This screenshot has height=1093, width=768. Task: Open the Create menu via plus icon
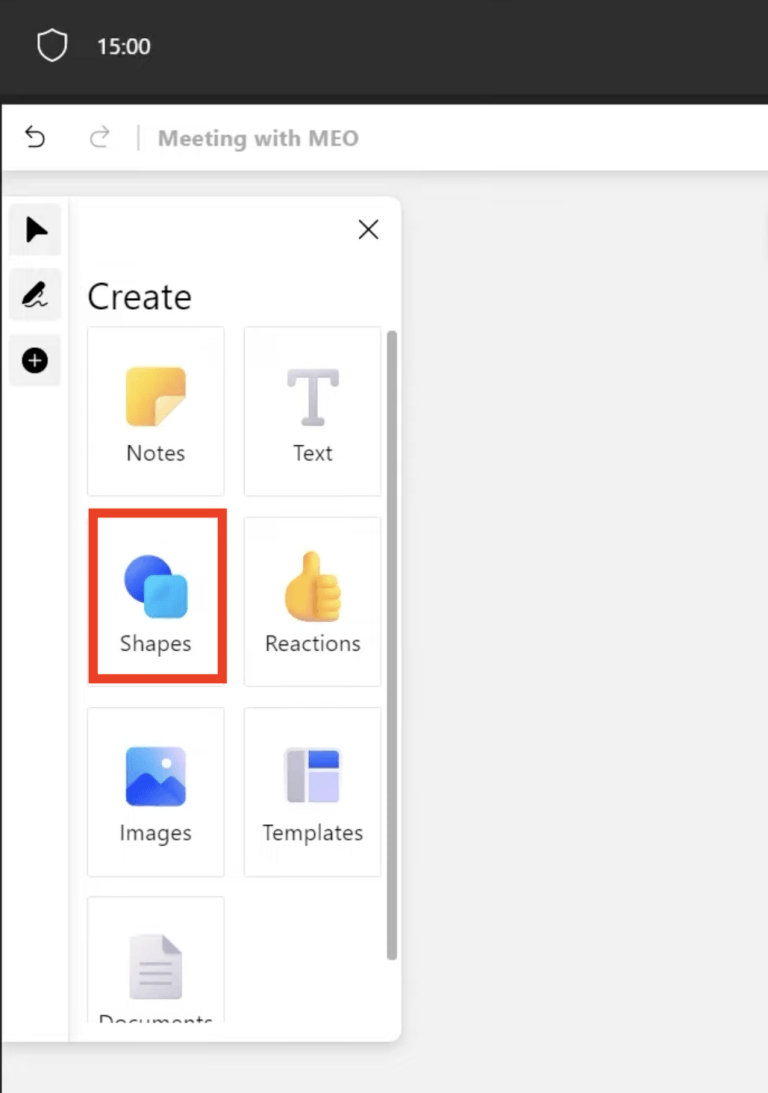[35, 361]
